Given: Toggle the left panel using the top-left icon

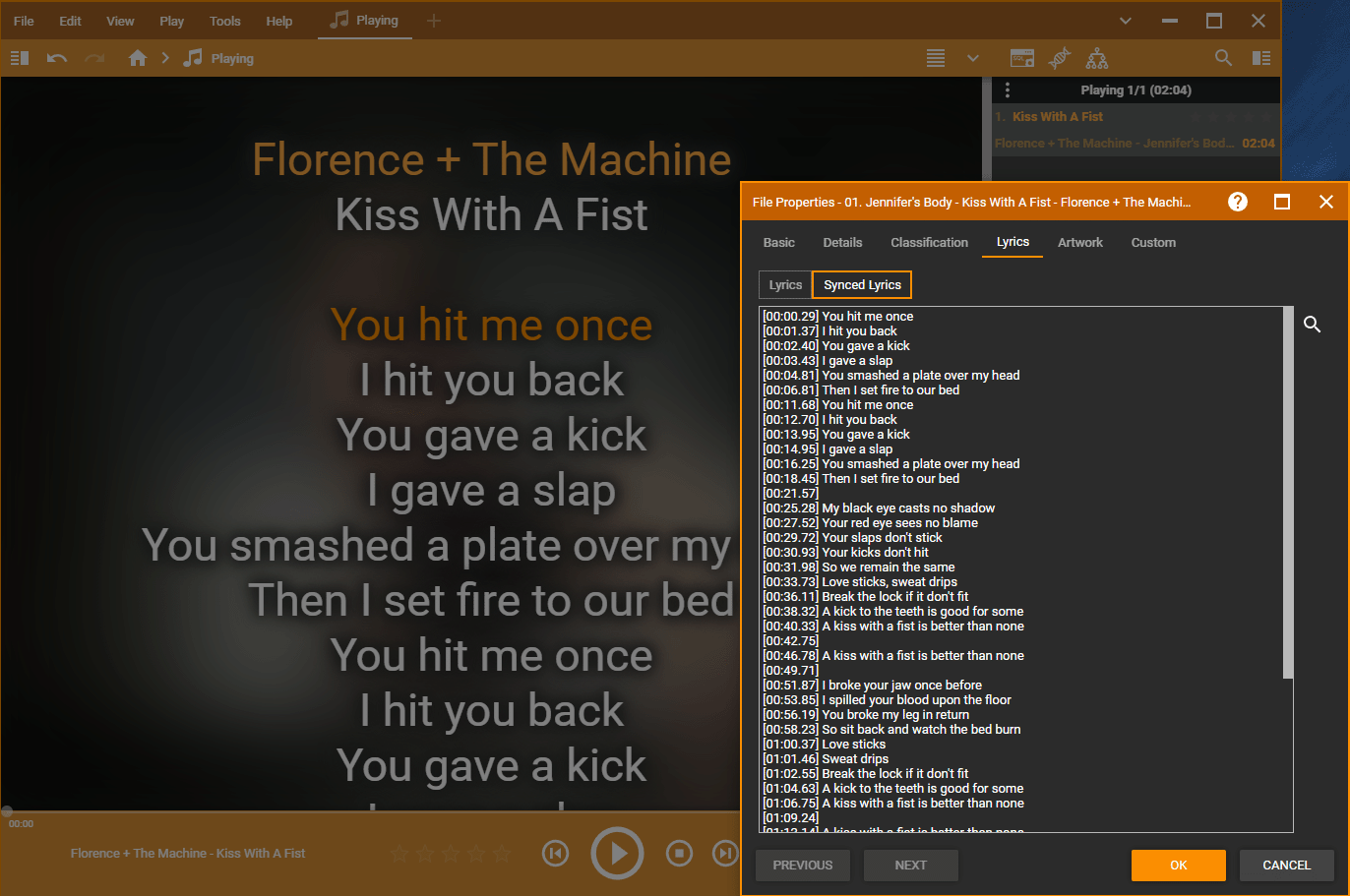Looking at the screenshot, I should point(20,58).
